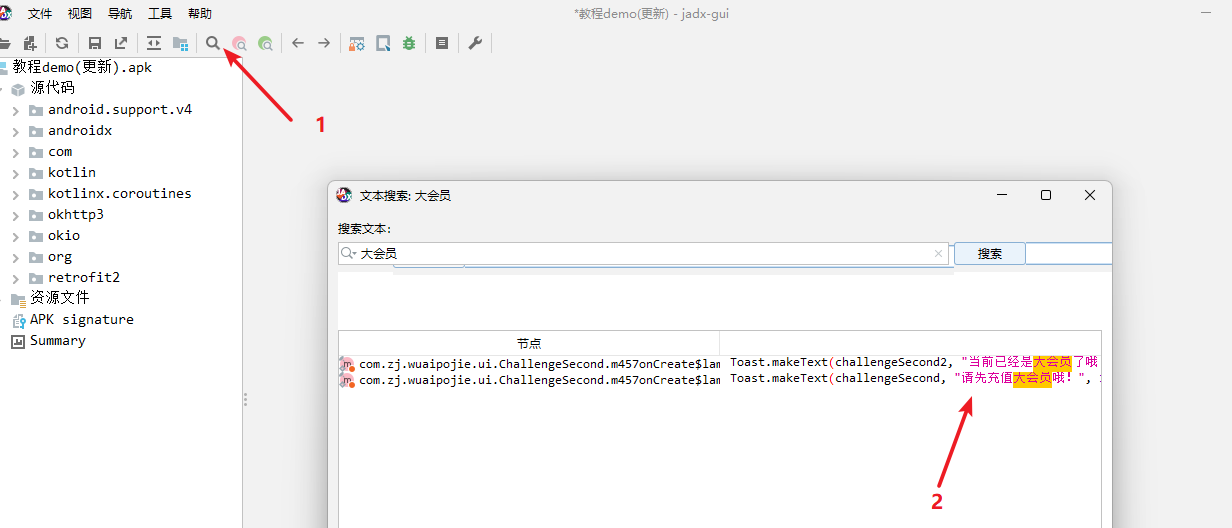Open the green bug debugger icon
This screenshot has width=1232, height=528.
(x=409, y=43)
